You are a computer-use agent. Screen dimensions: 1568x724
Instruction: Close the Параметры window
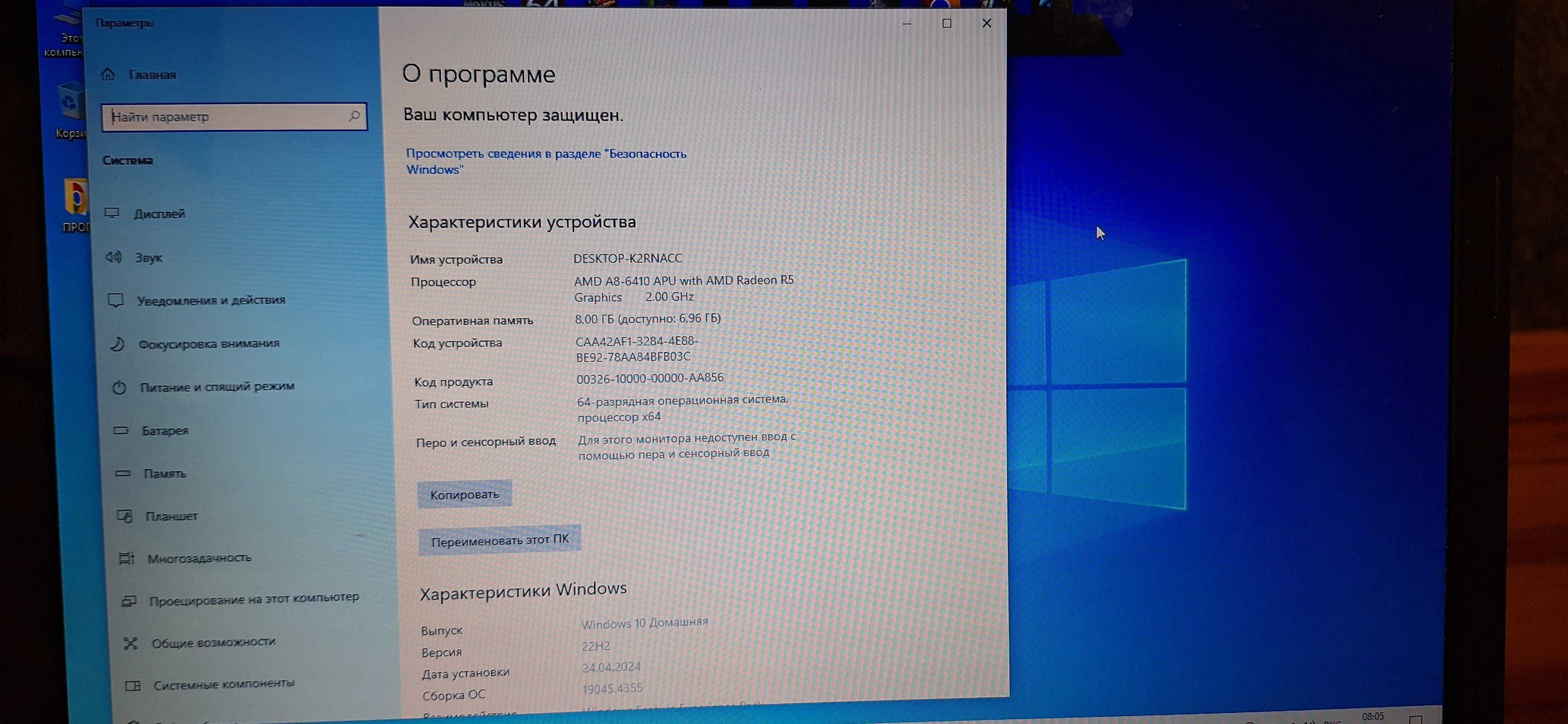[x=987, y=23]
